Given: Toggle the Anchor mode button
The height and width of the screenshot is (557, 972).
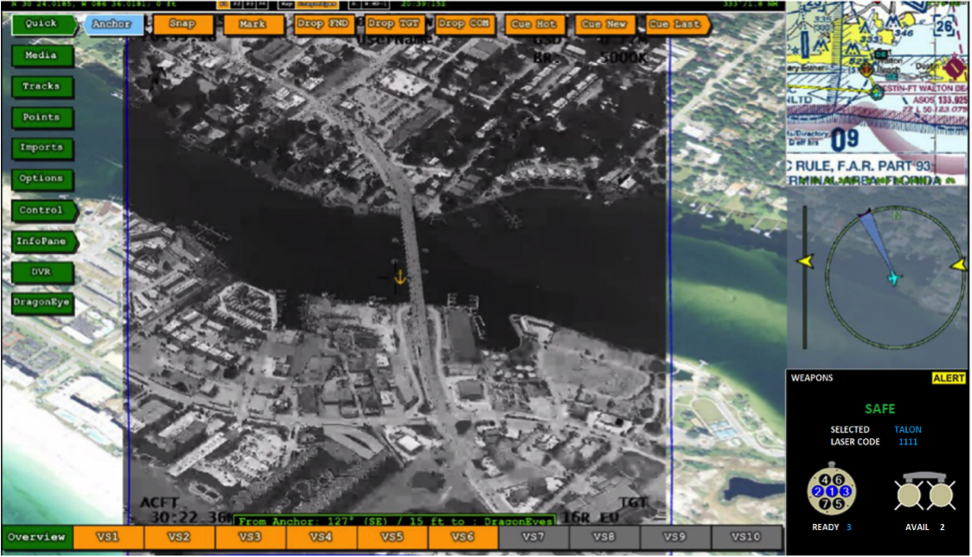Looking at the screenshot, I should point(111,24).
